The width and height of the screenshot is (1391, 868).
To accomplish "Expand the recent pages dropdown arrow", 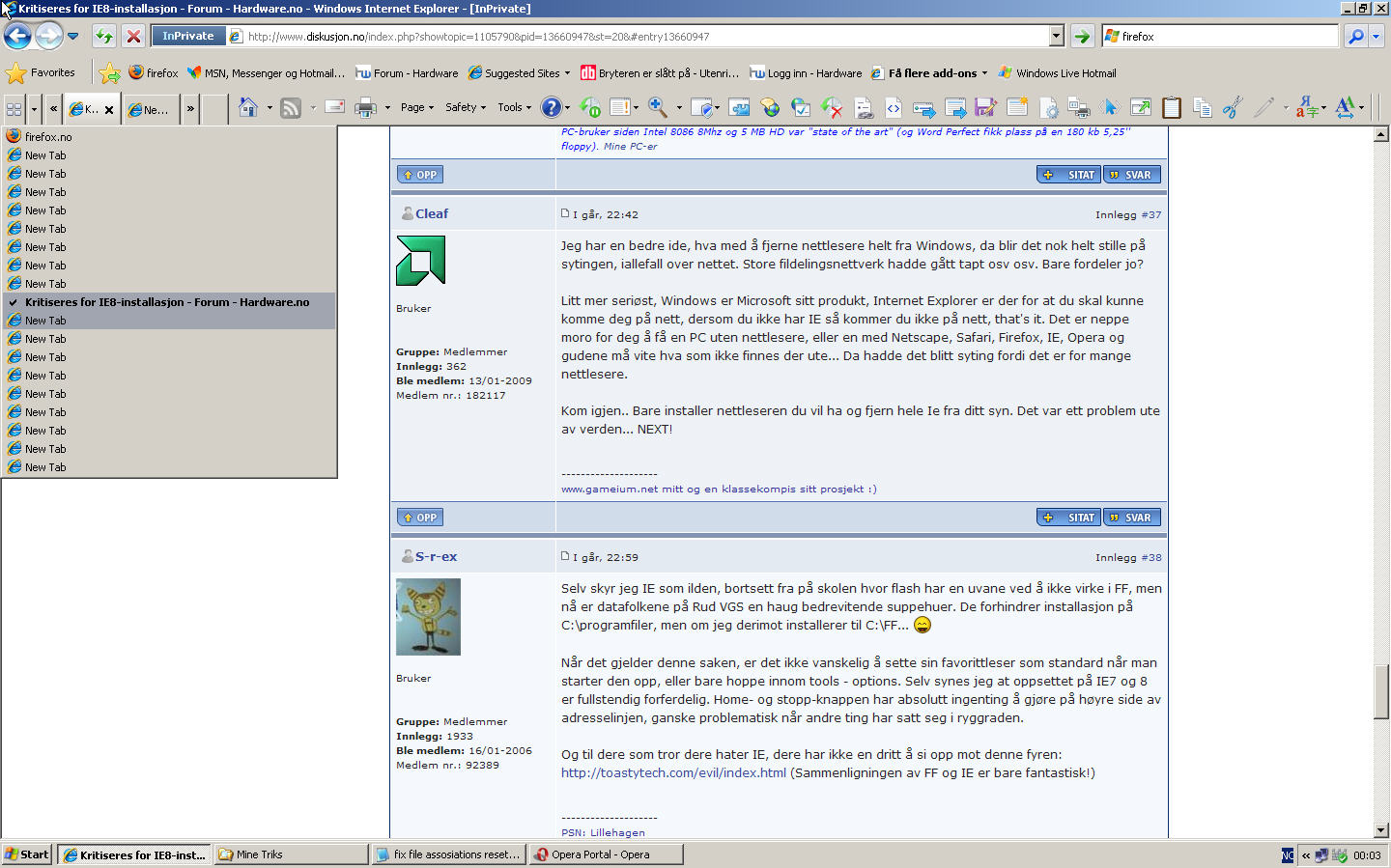I will [x=72, y=37].
